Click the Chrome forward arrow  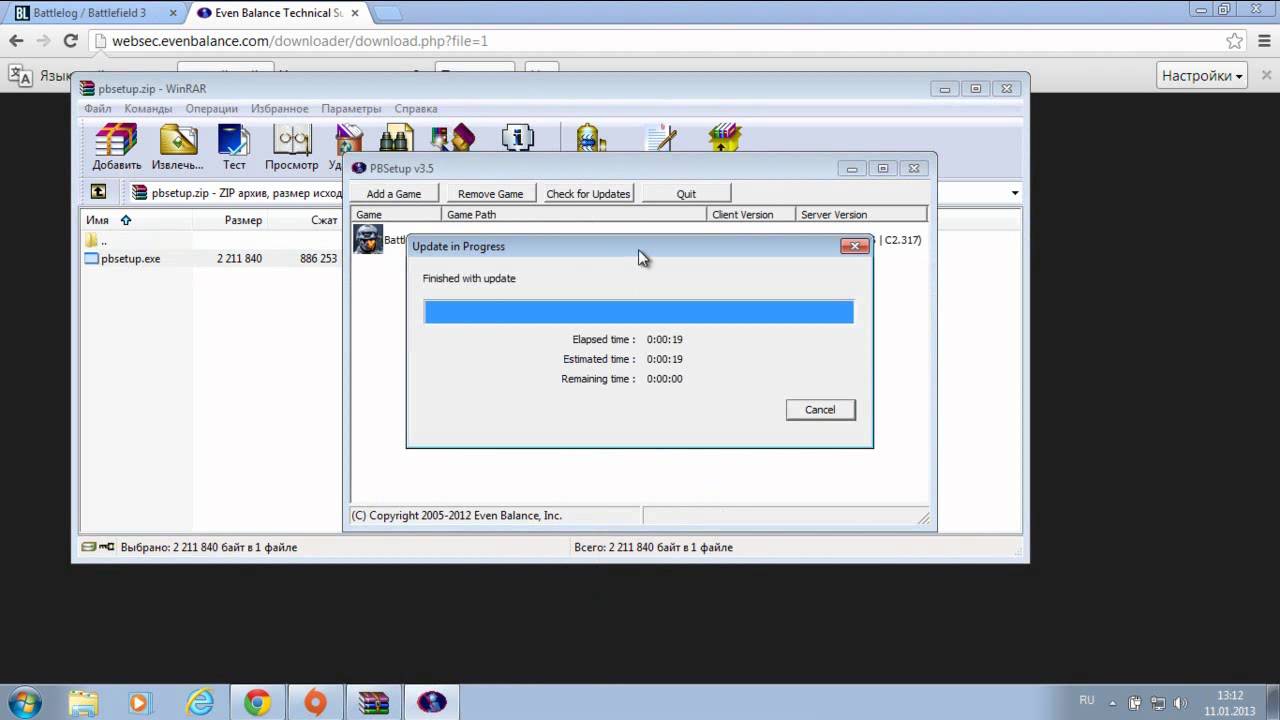pyautogui.click(x=43, y=41)
